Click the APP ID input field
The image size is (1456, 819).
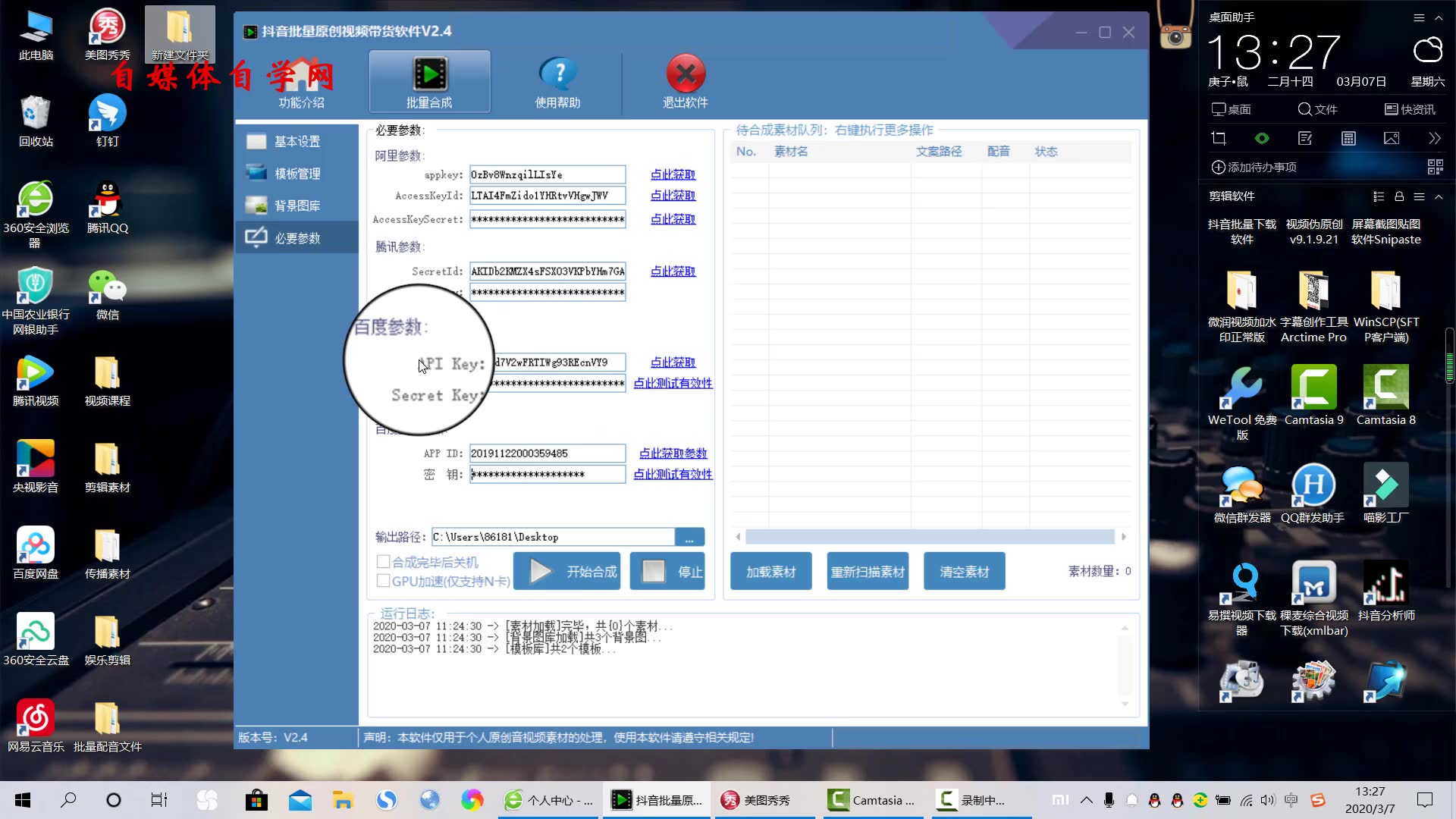548,453
